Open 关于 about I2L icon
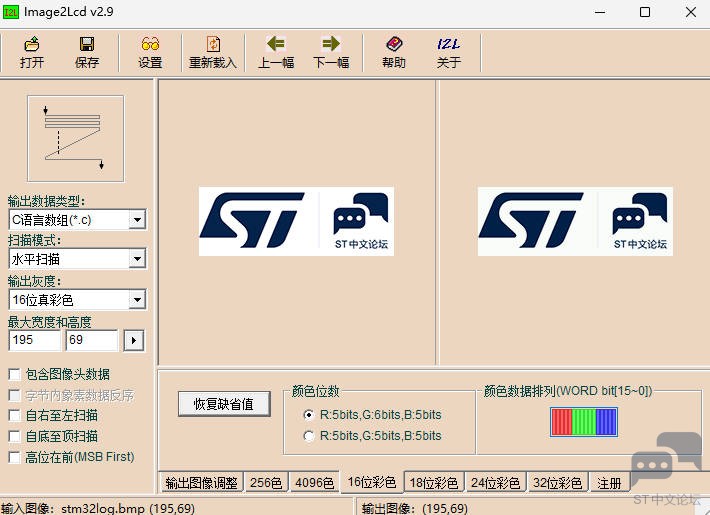Viewport: 710px width, 515px height. pyautogui.click(x=449, y=53)
